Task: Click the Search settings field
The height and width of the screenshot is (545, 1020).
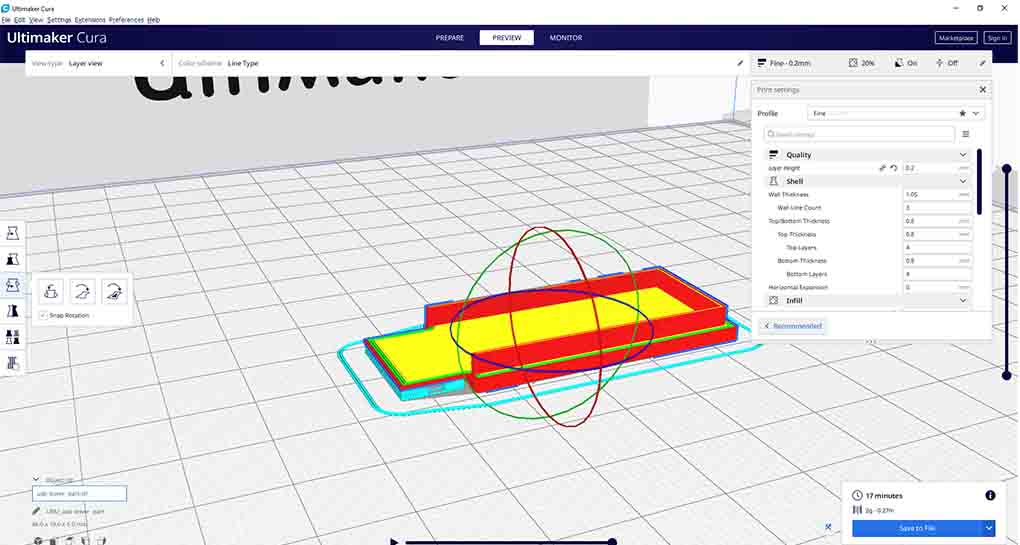Action: (x=859, y=134)
